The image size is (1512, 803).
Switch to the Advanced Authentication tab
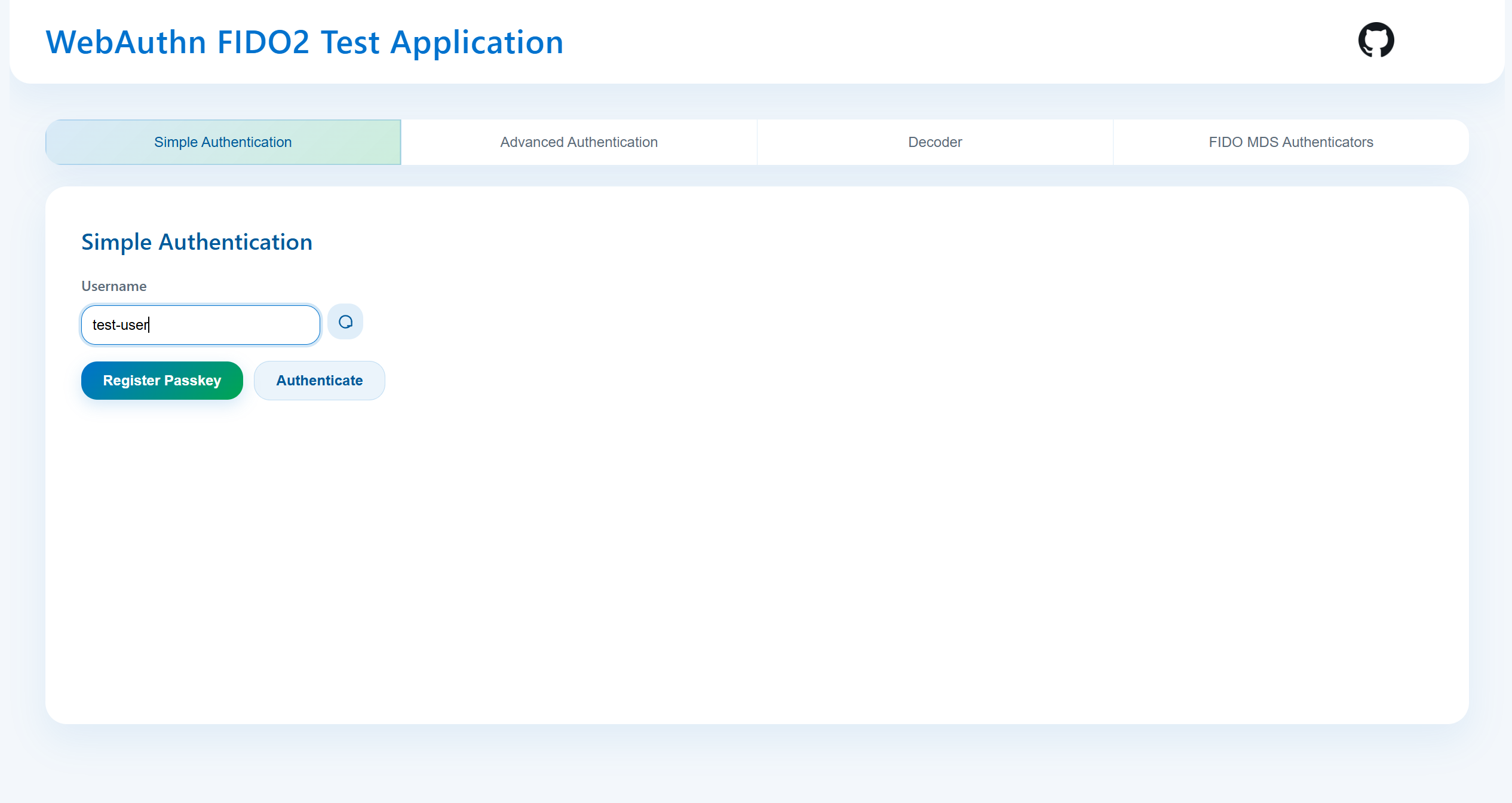pos(579,142)
